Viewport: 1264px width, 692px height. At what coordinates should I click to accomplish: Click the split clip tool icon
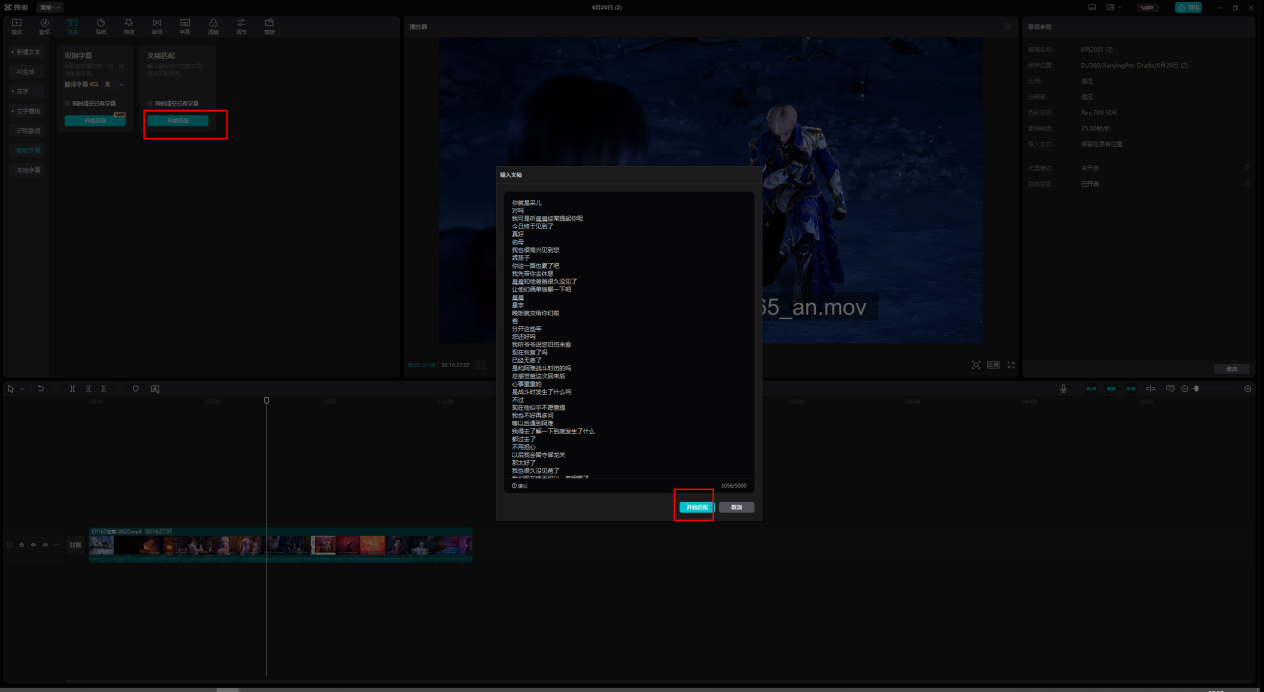tap(72, 388)
